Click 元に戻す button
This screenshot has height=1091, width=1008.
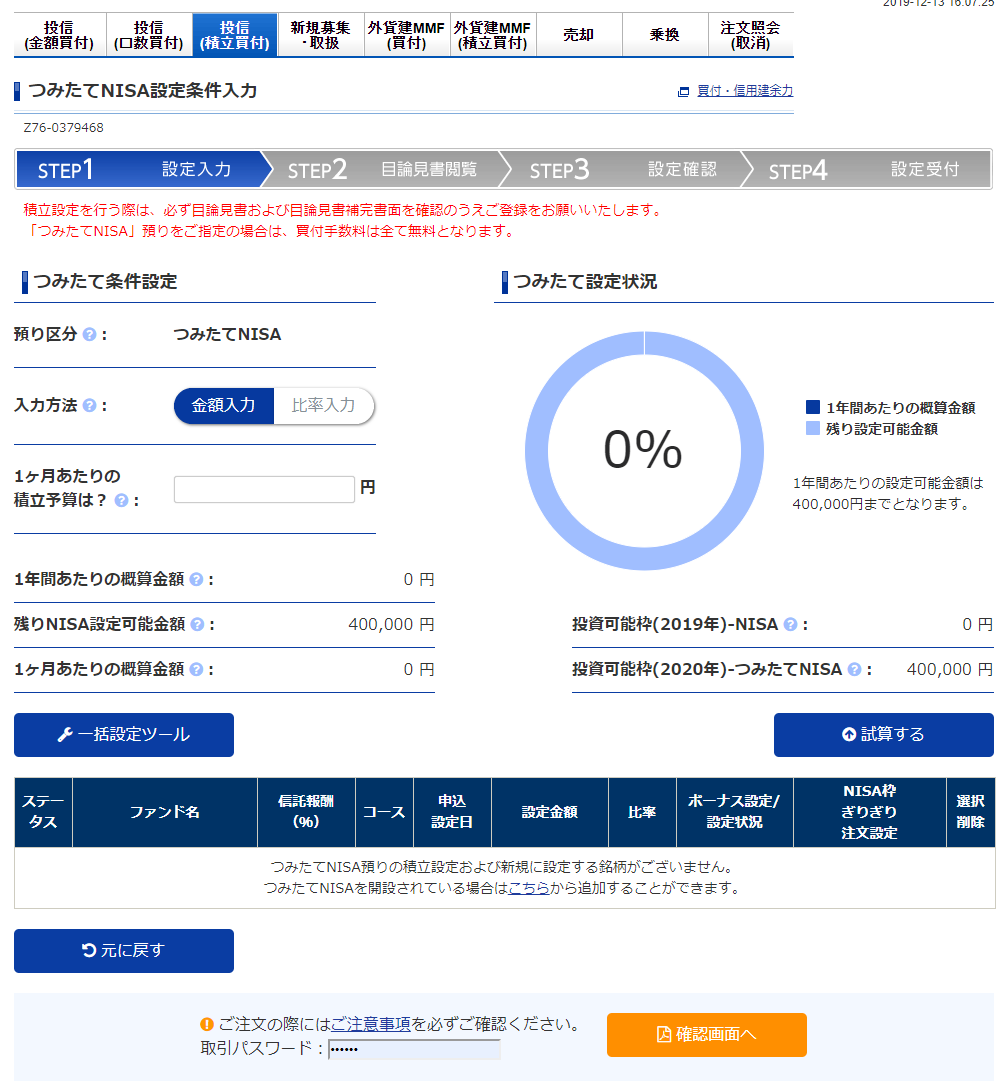click(124, 950)
